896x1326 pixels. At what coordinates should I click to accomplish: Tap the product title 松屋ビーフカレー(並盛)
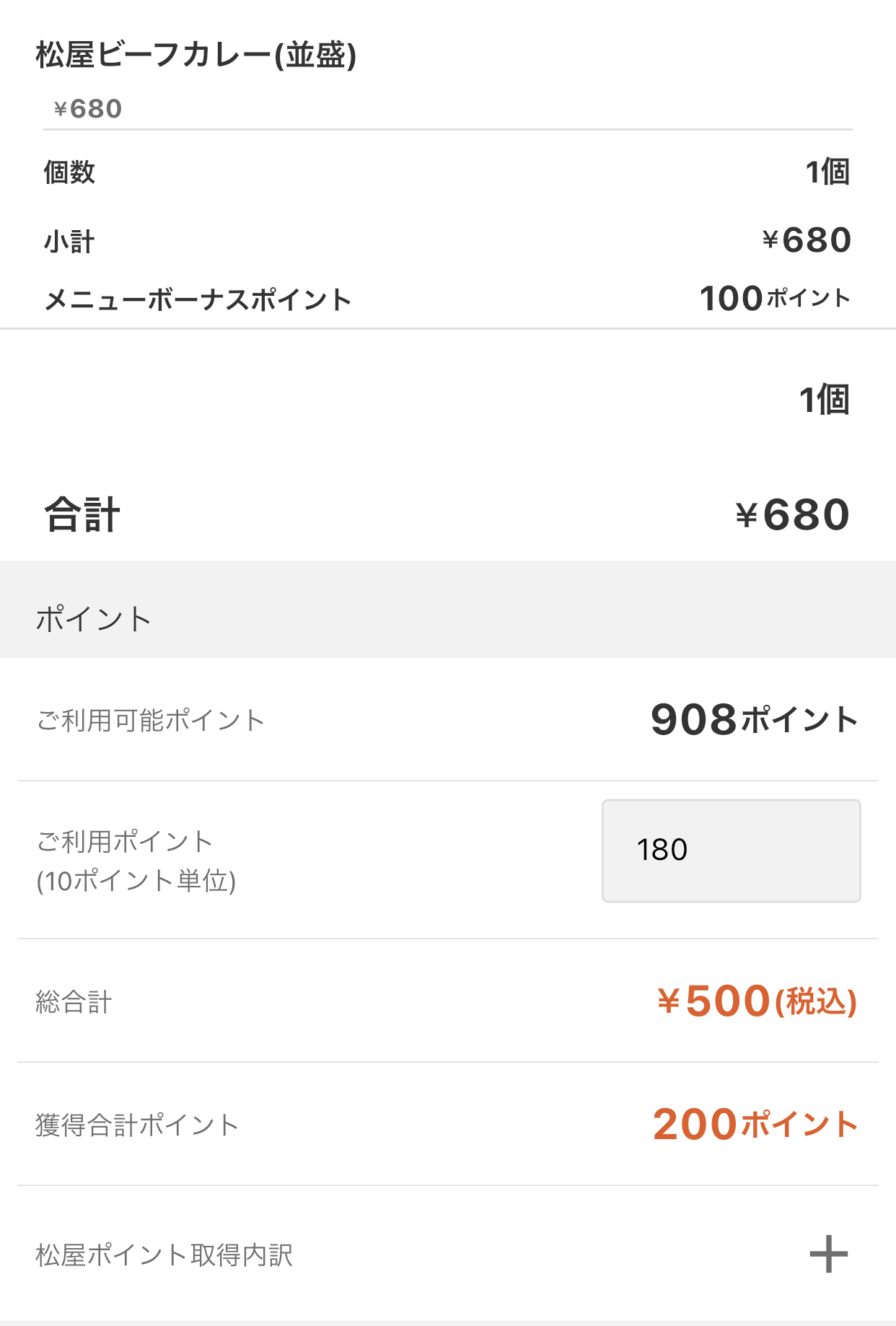coord(196,55)
